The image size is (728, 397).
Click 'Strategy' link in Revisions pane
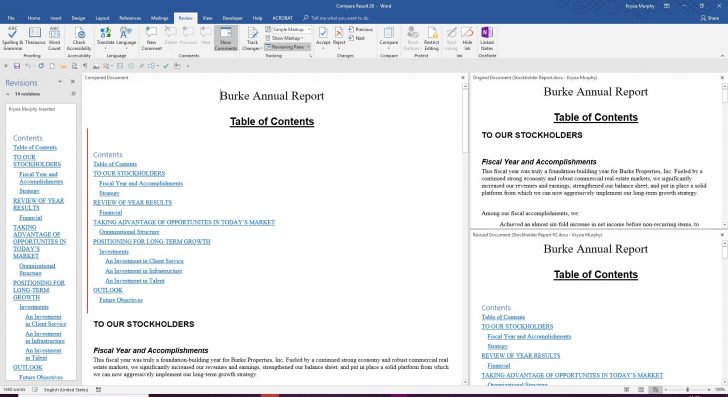click(x=29, y=191)
